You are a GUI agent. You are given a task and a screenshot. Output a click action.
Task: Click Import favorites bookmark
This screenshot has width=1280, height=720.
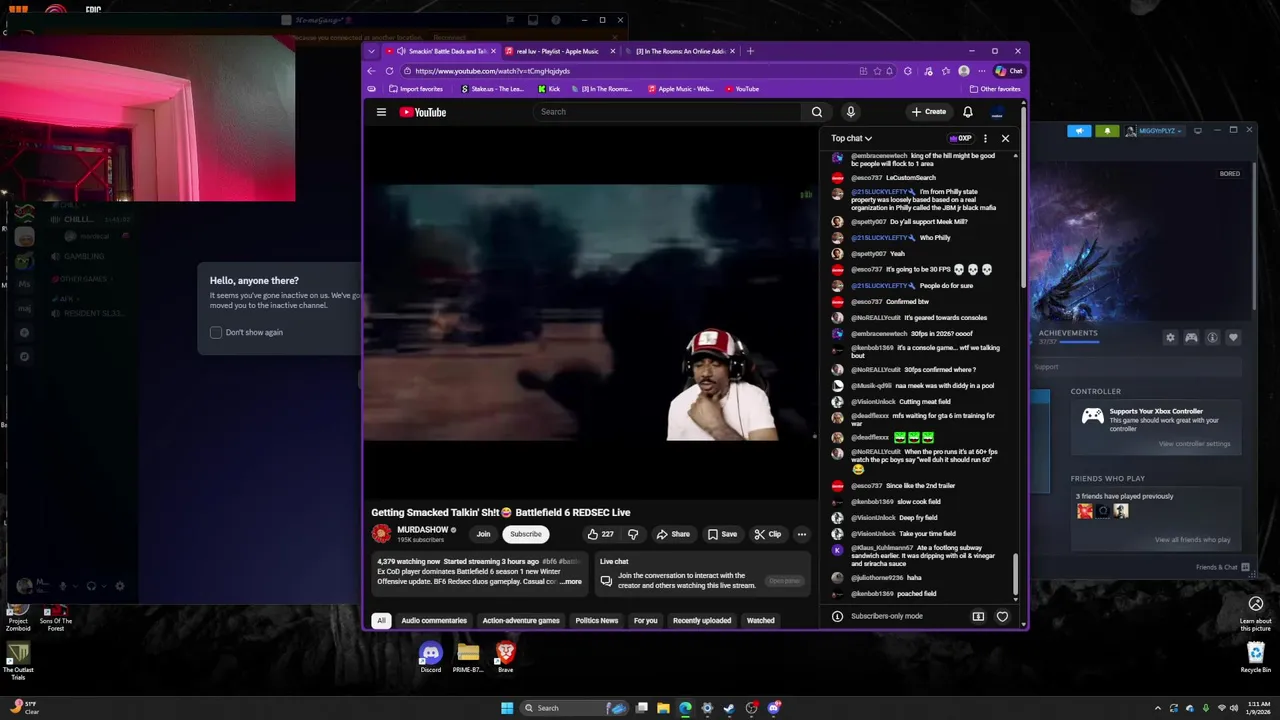click(x=415, y=89)
